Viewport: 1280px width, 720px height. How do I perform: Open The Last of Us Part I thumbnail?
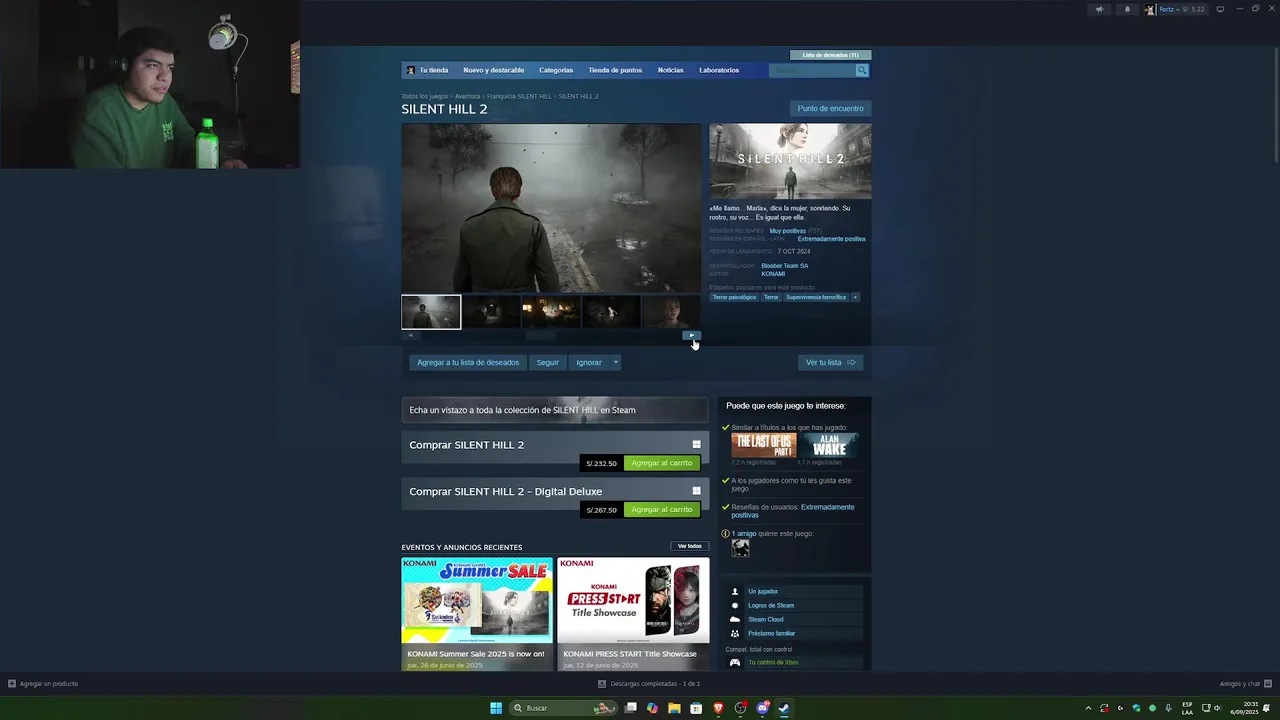click(763, 445)
